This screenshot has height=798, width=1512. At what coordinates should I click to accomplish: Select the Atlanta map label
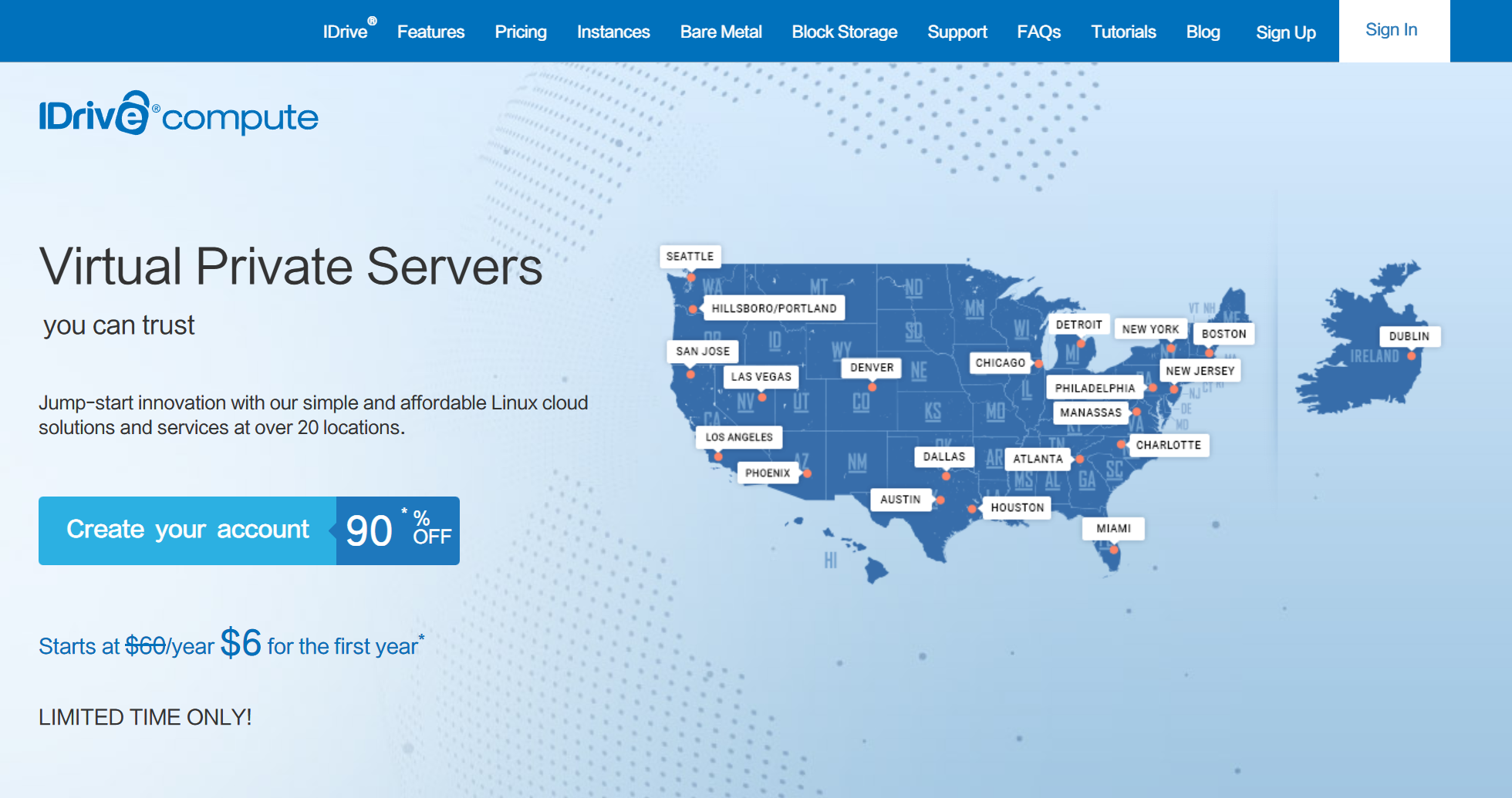[x=1038, y=459]
